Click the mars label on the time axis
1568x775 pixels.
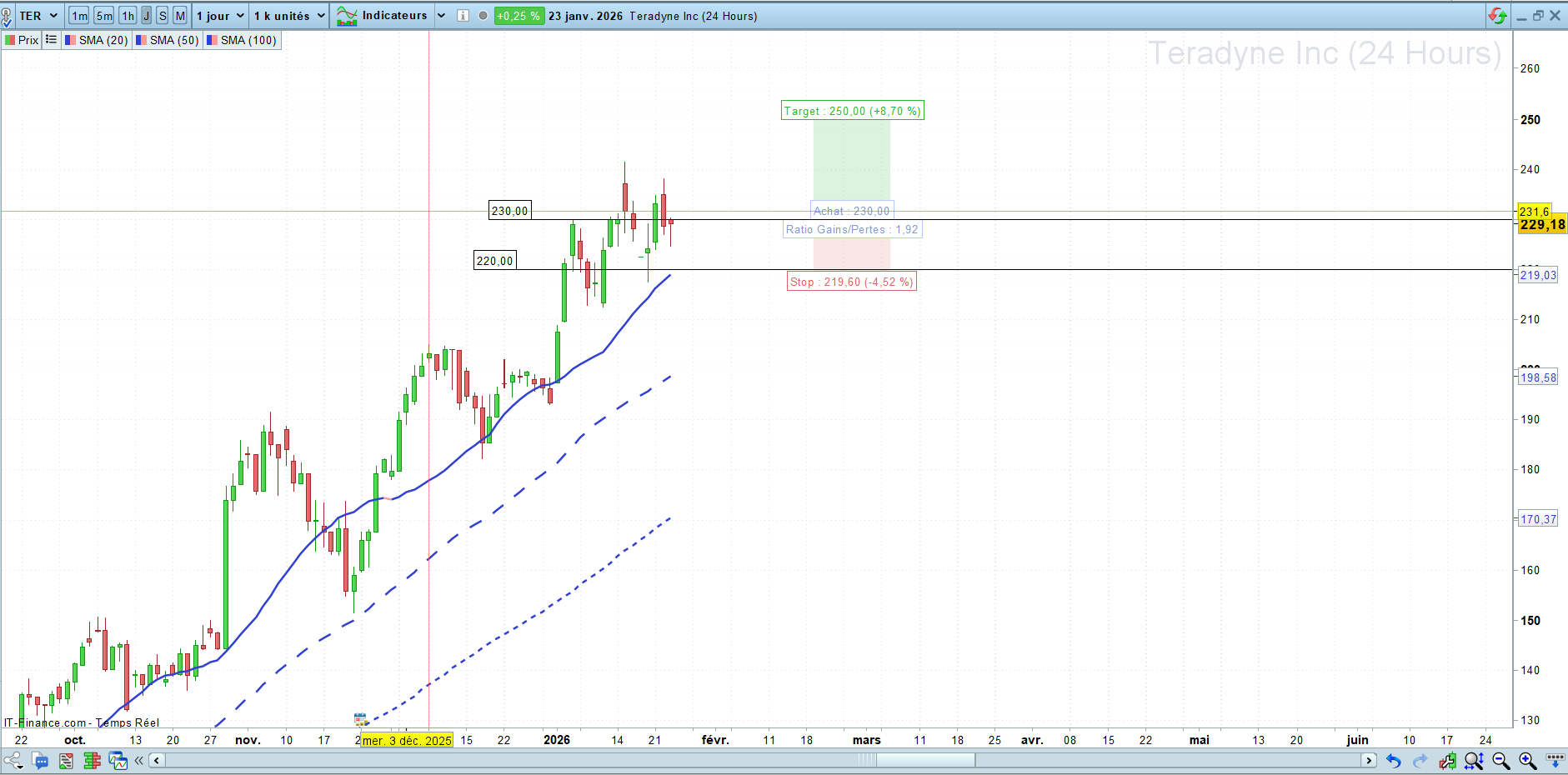point(867,740)
